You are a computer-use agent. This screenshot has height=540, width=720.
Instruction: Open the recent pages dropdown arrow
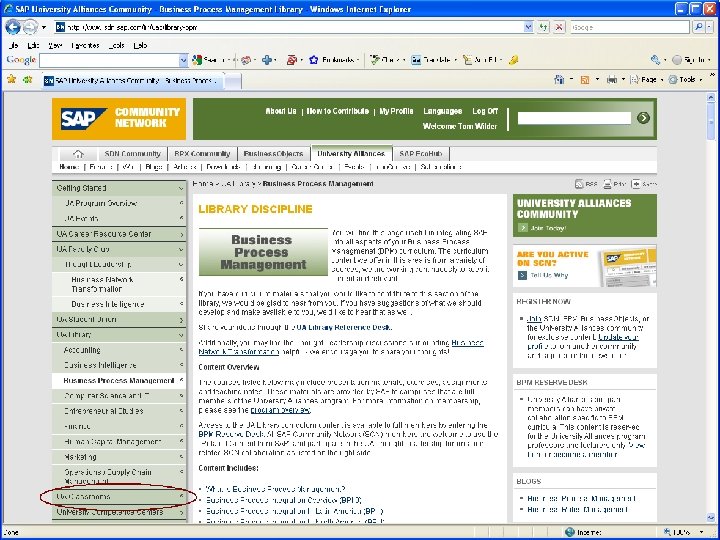(x=44, y=27)
